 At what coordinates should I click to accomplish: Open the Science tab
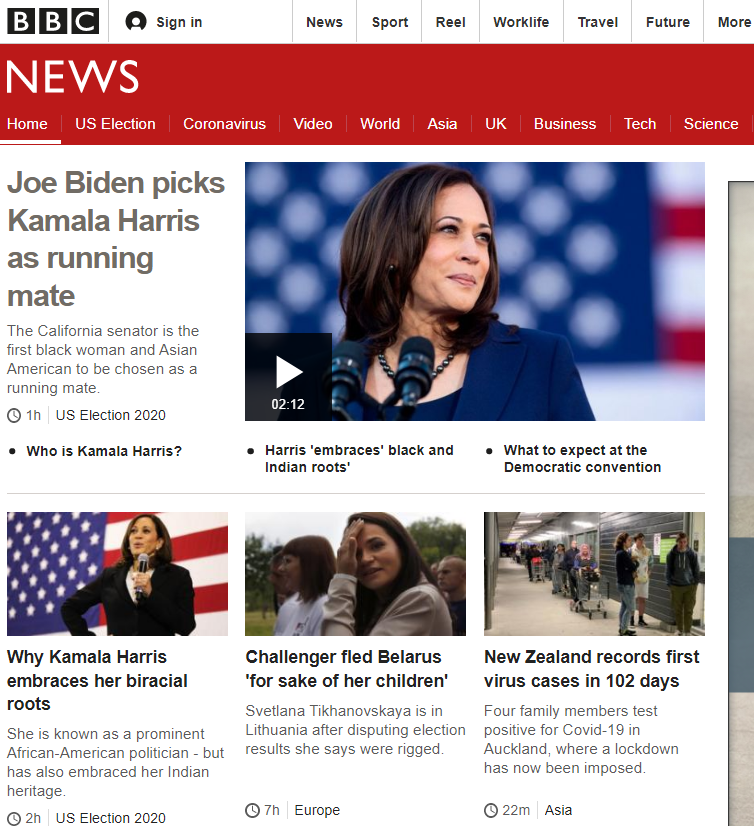[711, 124]
